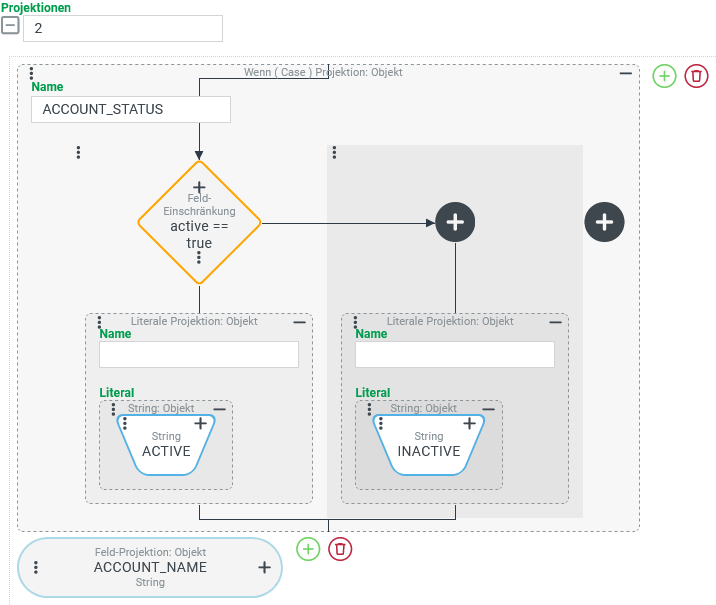The height and width of the screenshot is (605, 716).
Task: Add case using dark plus in grey column
Action: [455, 222]
